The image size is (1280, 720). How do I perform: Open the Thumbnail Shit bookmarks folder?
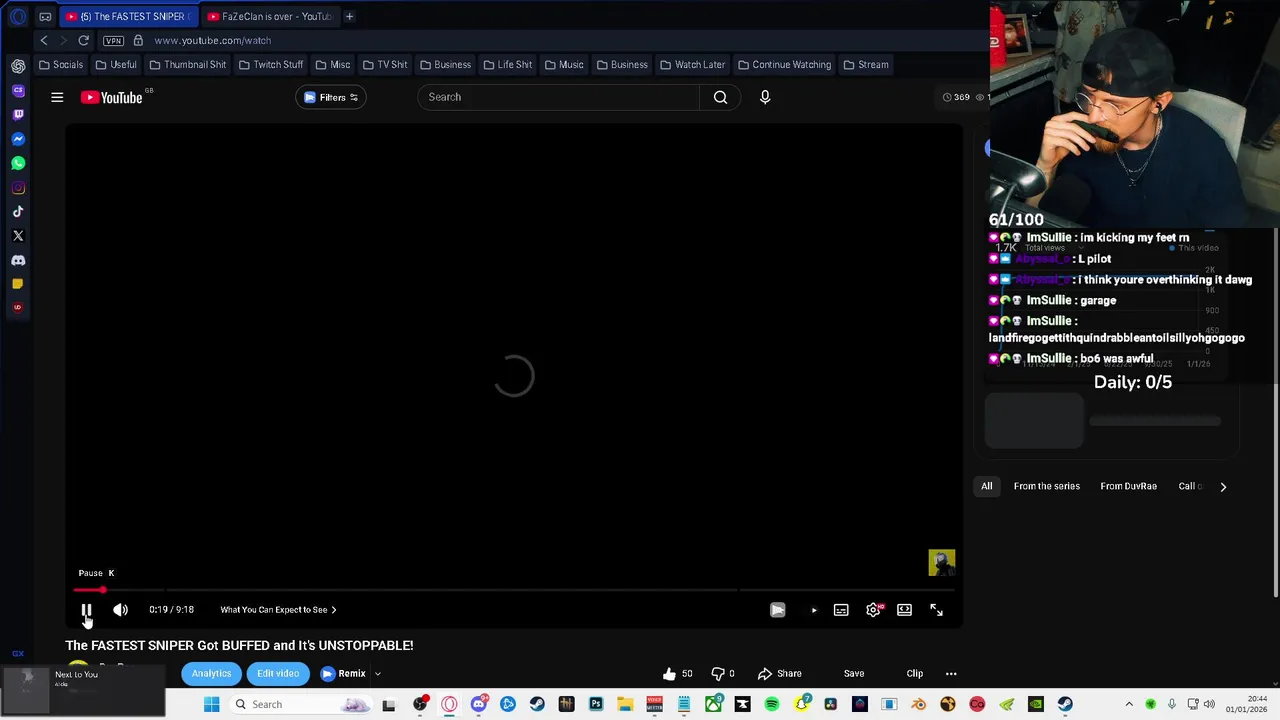(187, 65)
